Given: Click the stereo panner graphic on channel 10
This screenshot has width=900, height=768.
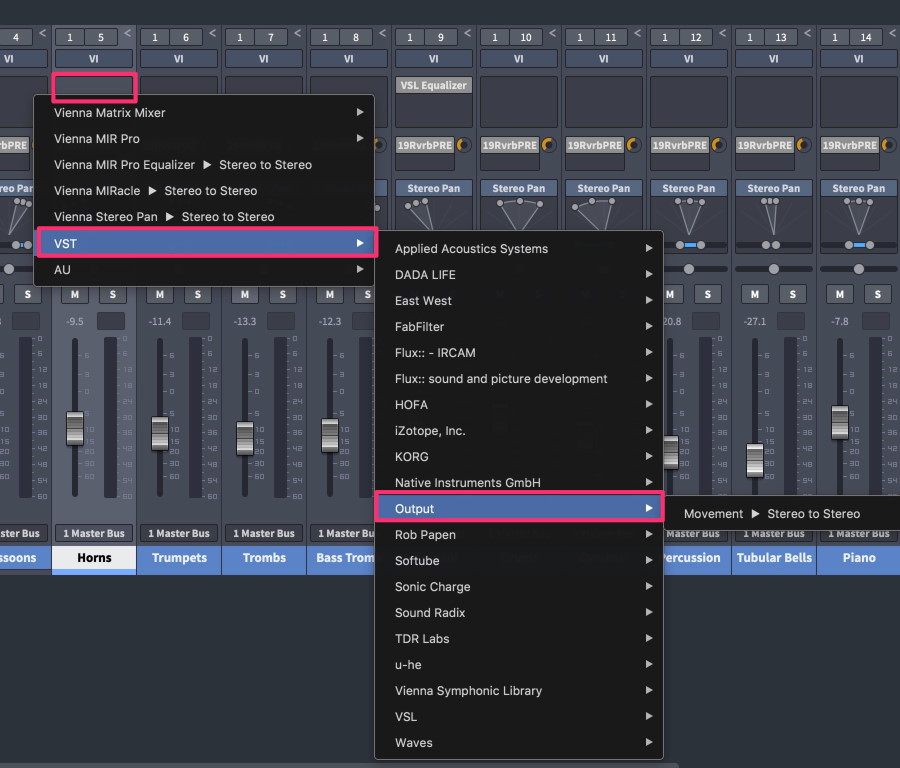Looking at the screenshot, I should [518, 214].
